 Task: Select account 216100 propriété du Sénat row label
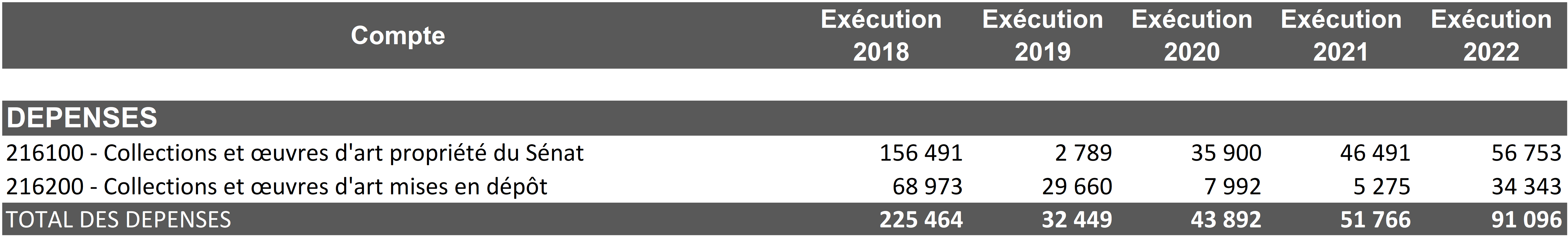(295, 153)
